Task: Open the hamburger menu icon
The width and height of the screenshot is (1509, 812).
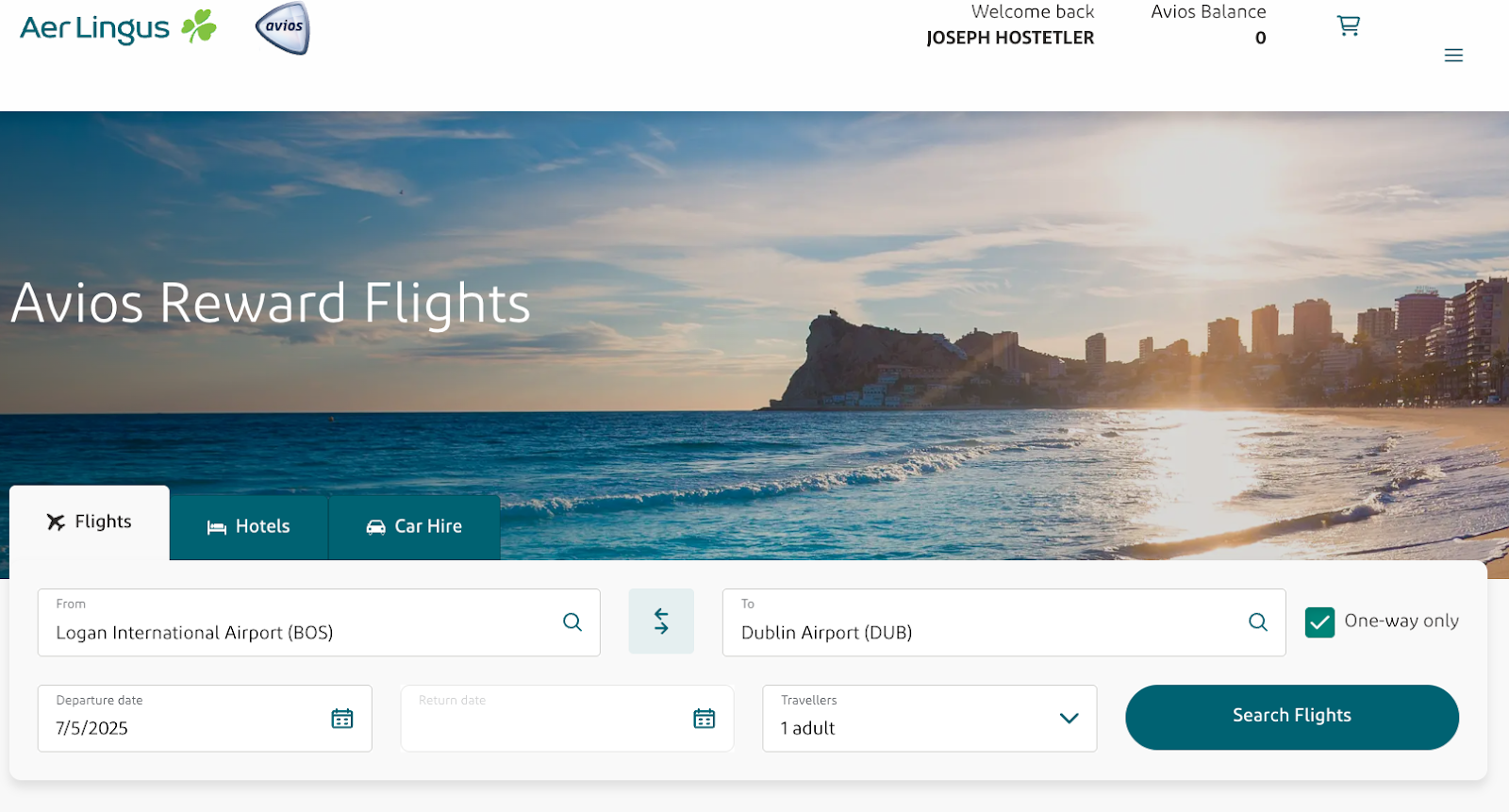Action: tap(1453, 56)
